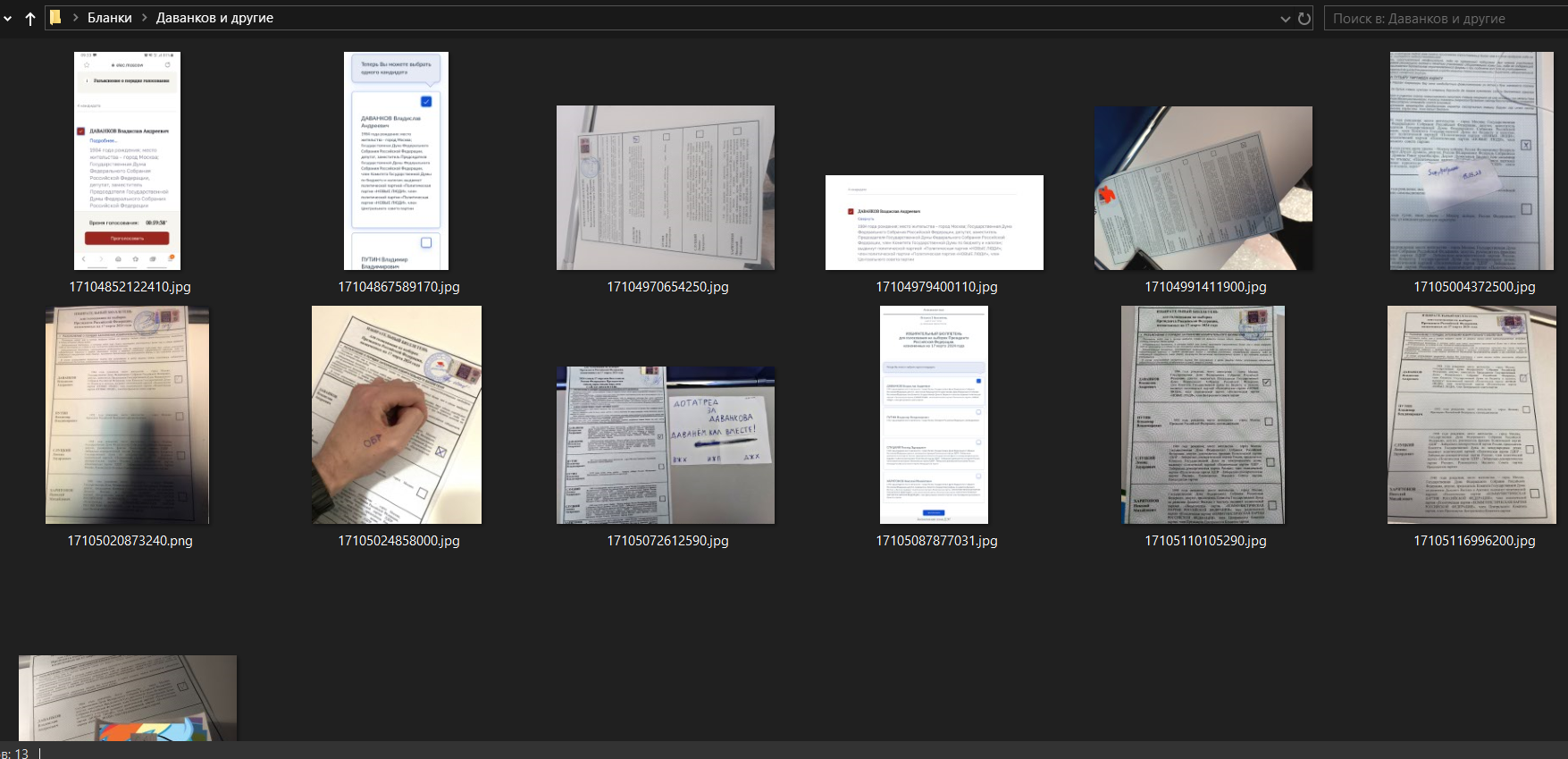Click the Даванков и другие breadcrumb

(214, 18)
